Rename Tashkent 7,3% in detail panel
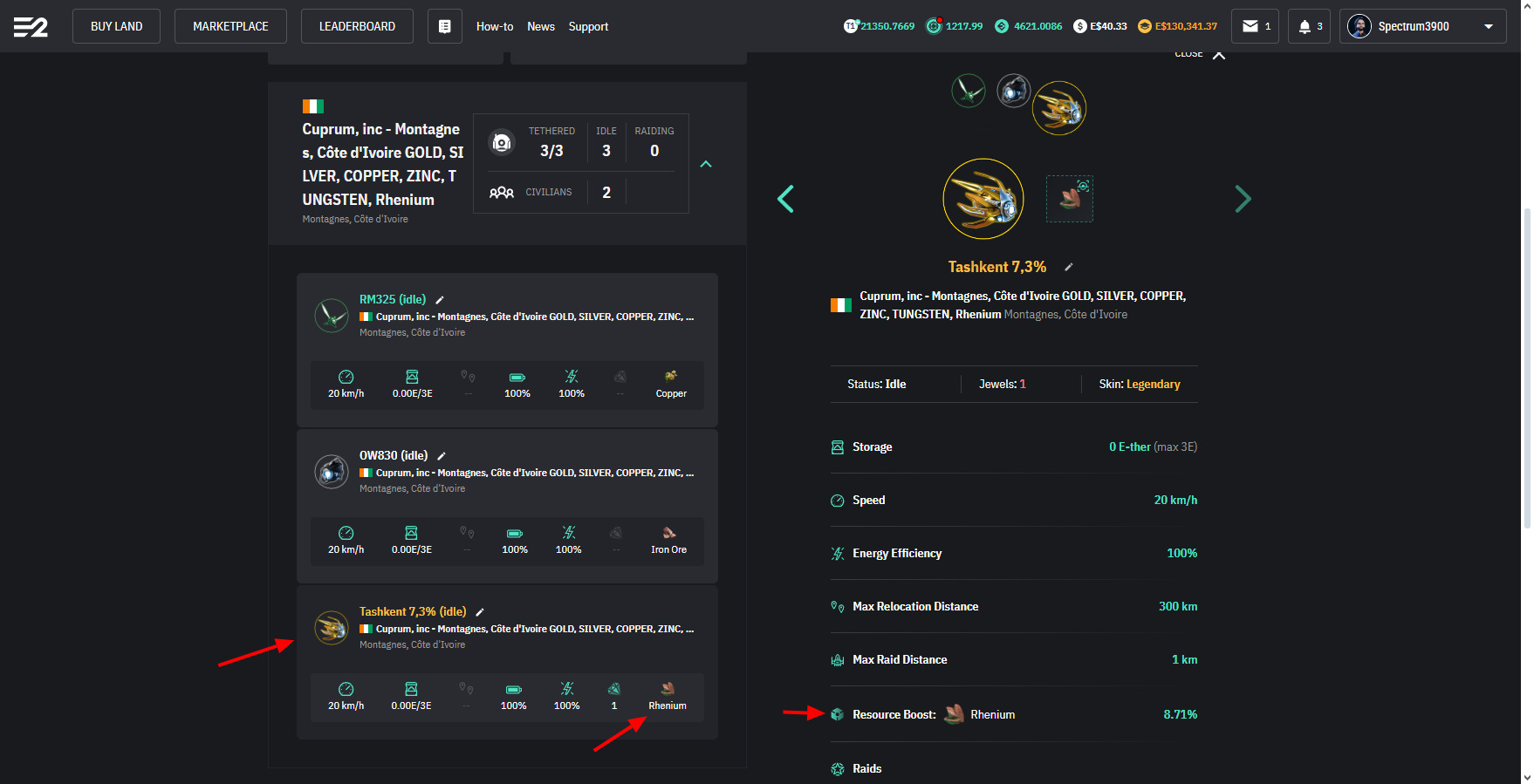 (x=1068, y=268)
